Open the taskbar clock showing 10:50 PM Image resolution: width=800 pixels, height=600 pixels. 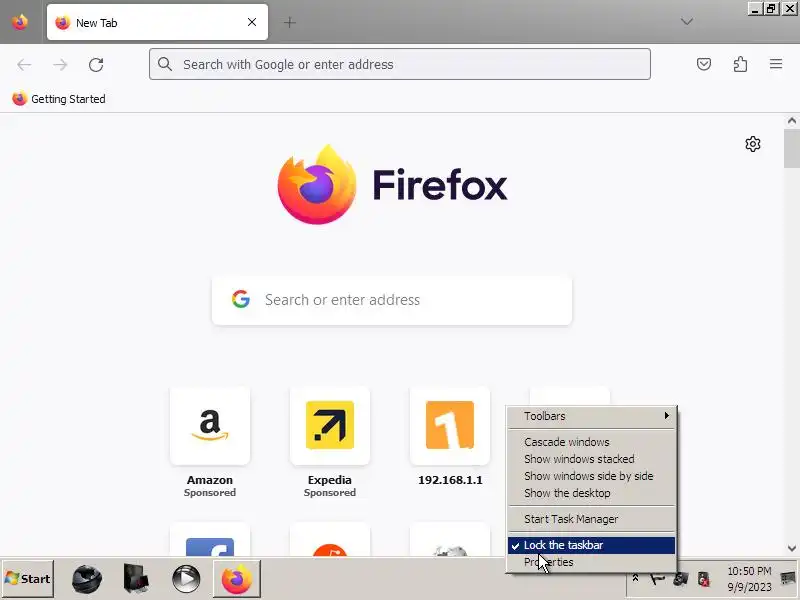pyautogui.click(x=749, y=579)
